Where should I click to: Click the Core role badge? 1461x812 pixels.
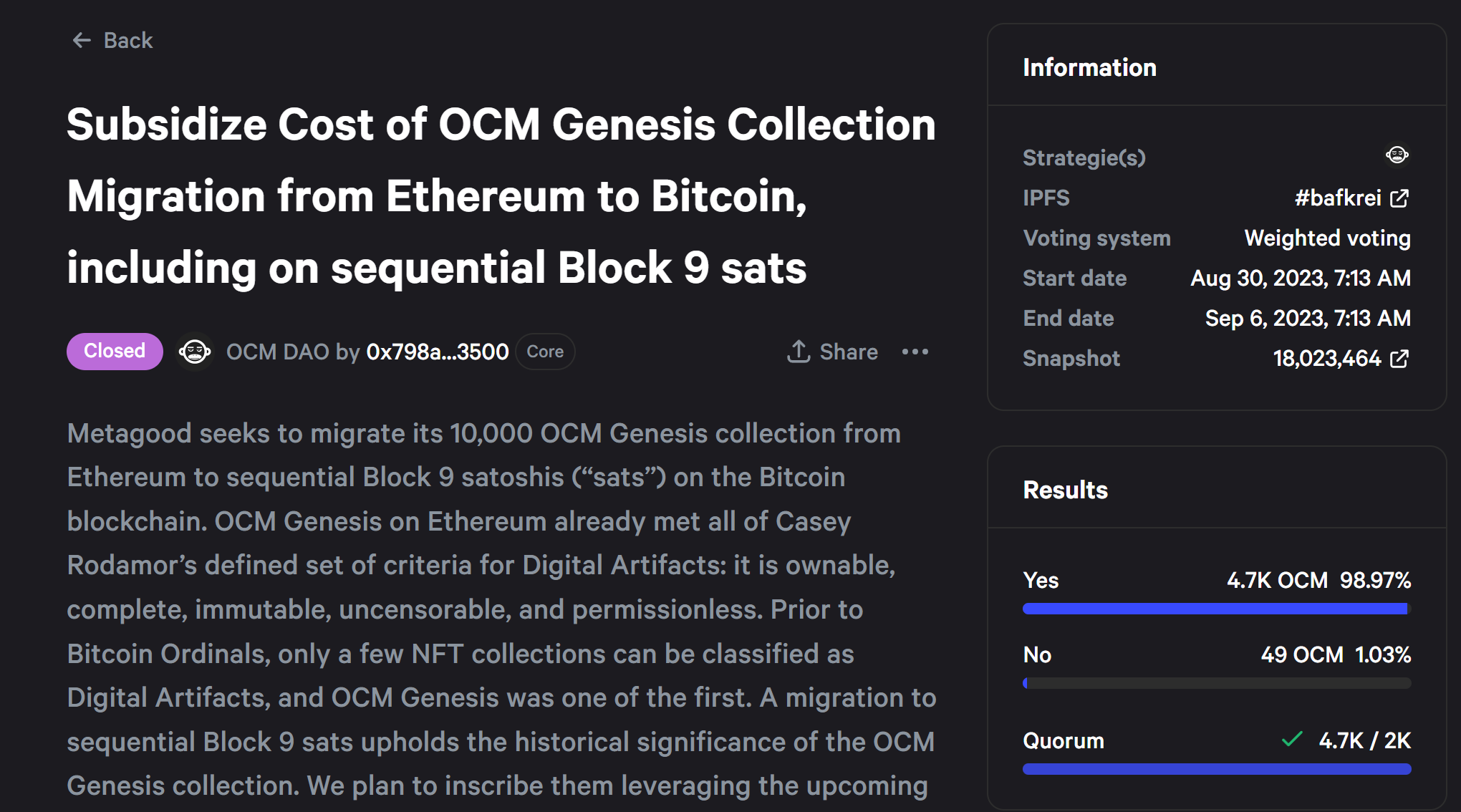click(x=545, y=352)
